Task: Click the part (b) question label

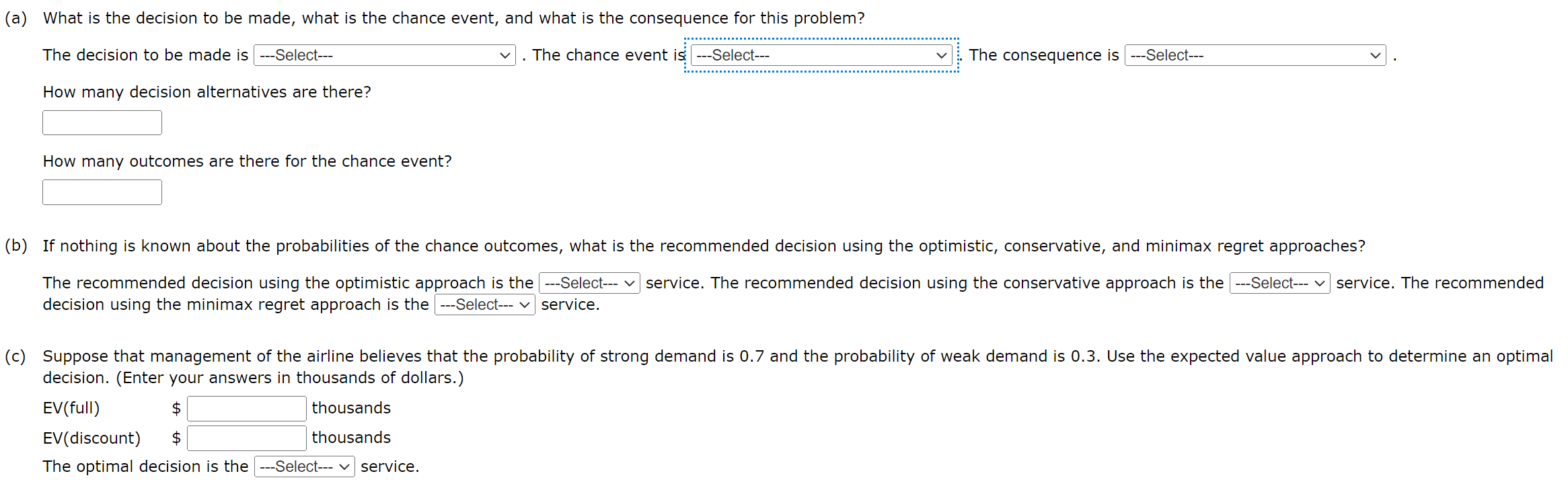Action: (x=16, y=246)
